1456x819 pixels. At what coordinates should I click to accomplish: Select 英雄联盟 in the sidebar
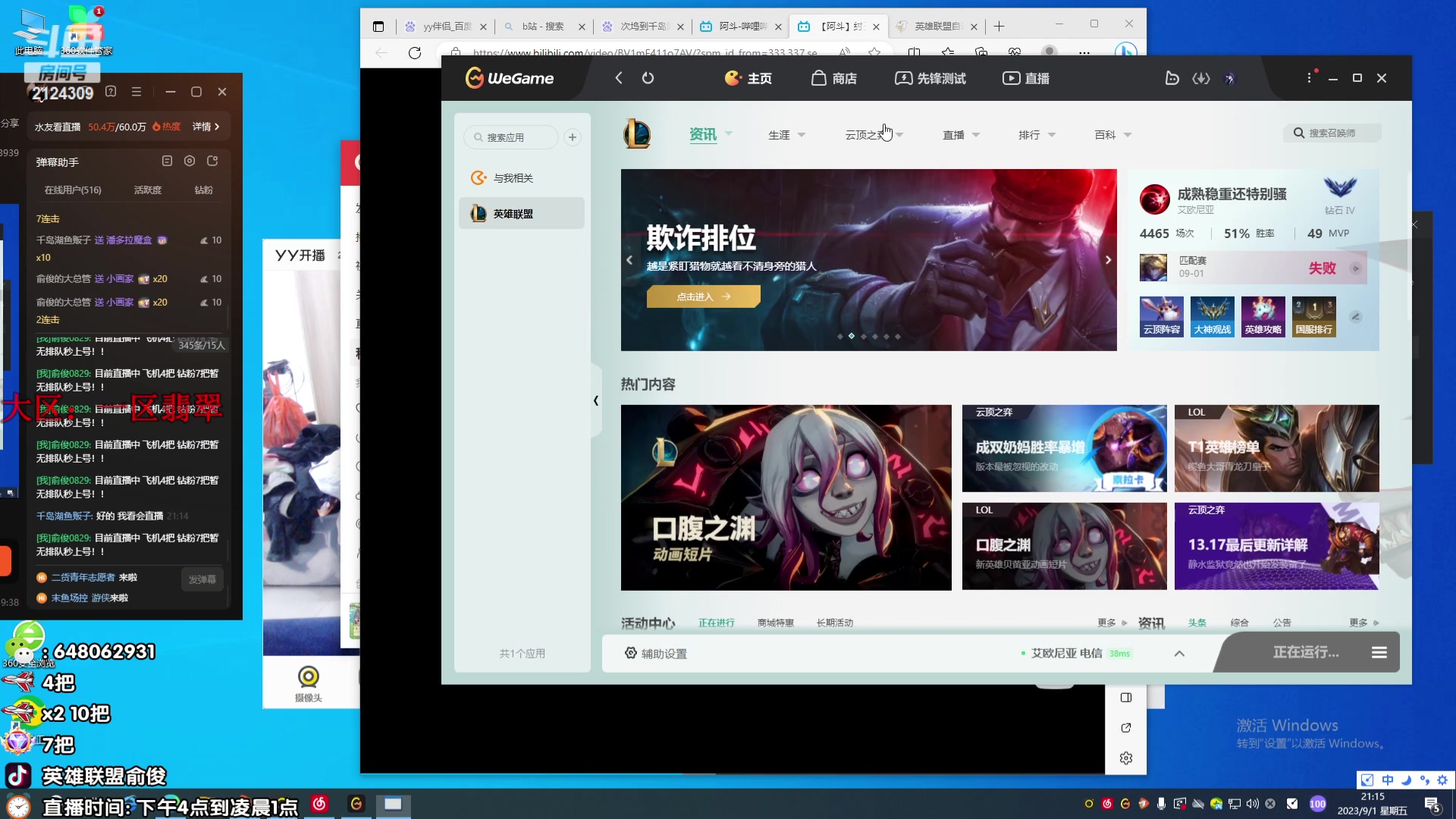pos(522,213)
